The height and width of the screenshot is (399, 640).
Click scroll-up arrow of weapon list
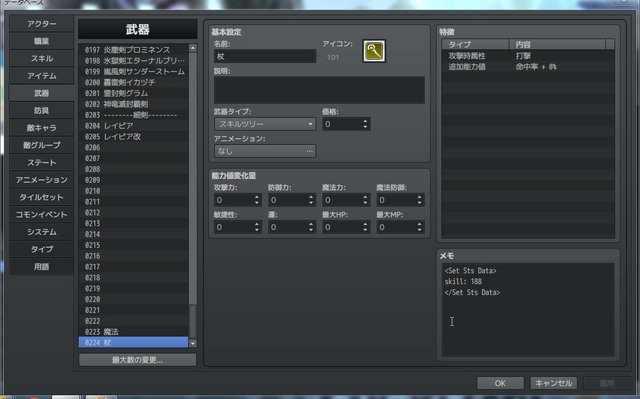pyautogui.click(x=193, y=48)
